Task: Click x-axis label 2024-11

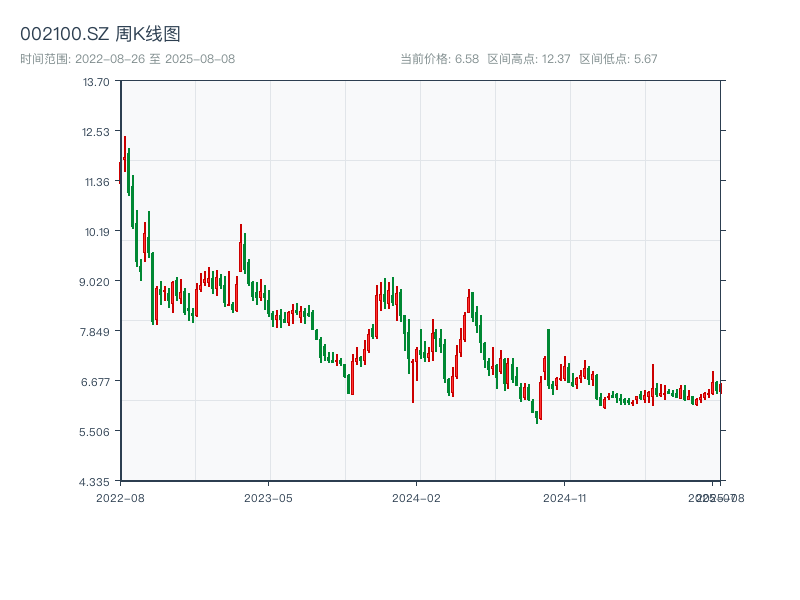Action: point(564,498)
